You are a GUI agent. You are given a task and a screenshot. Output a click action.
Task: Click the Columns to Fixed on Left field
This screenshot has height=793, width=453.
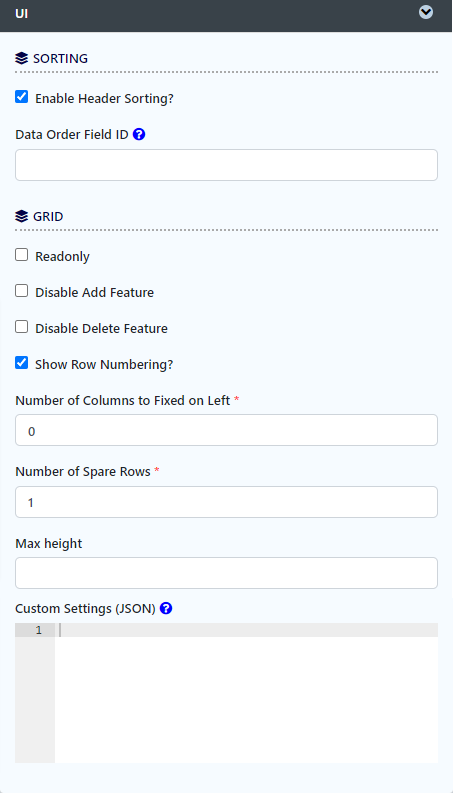[226, 430]
